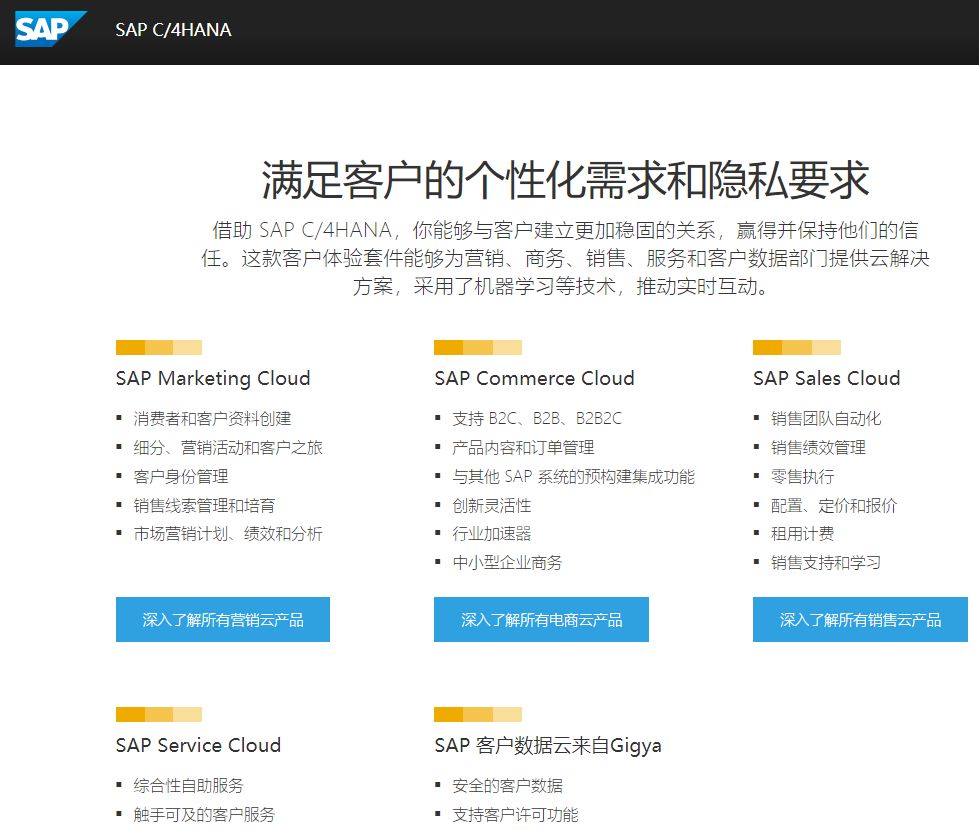Click the list item 租用计费
979x830 pixels.
tap(803, 534)
